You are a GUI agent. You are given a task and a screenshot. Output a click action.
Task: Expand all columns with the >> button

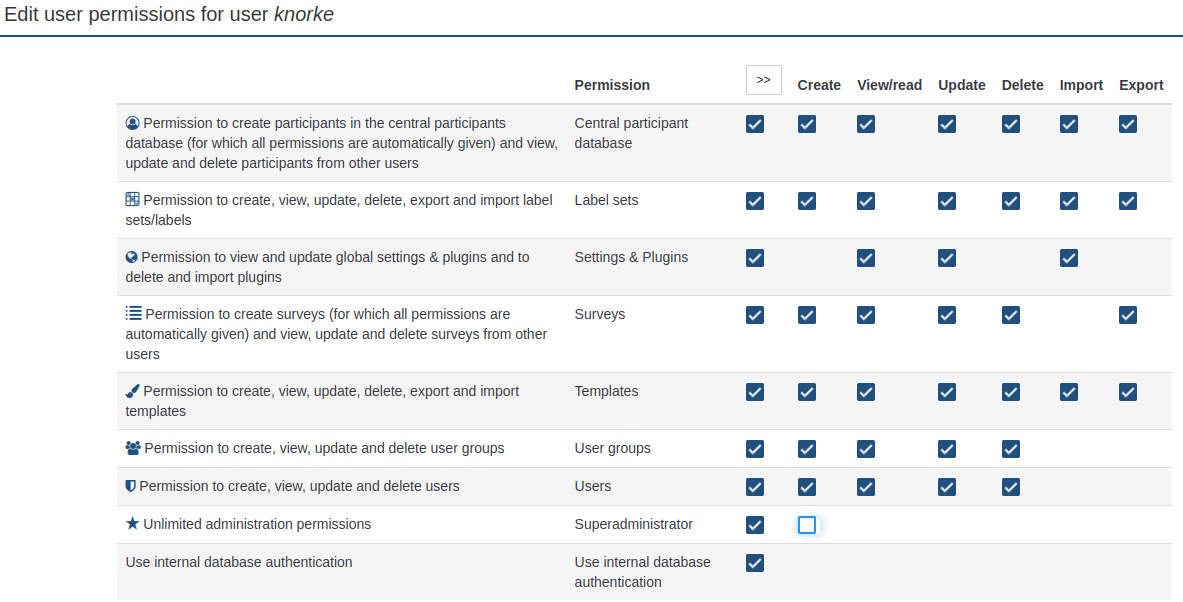(x=763, y=80)
